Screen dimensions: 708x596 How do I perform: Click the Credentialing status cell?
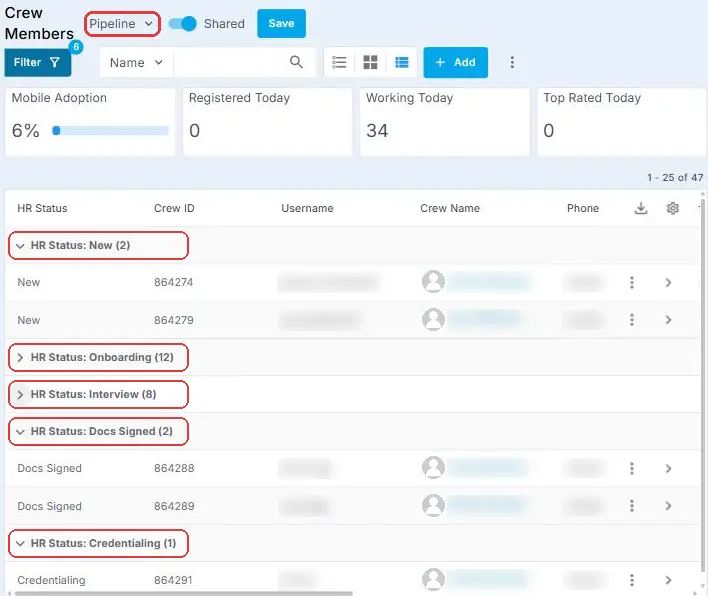click(x=51, y=580)
